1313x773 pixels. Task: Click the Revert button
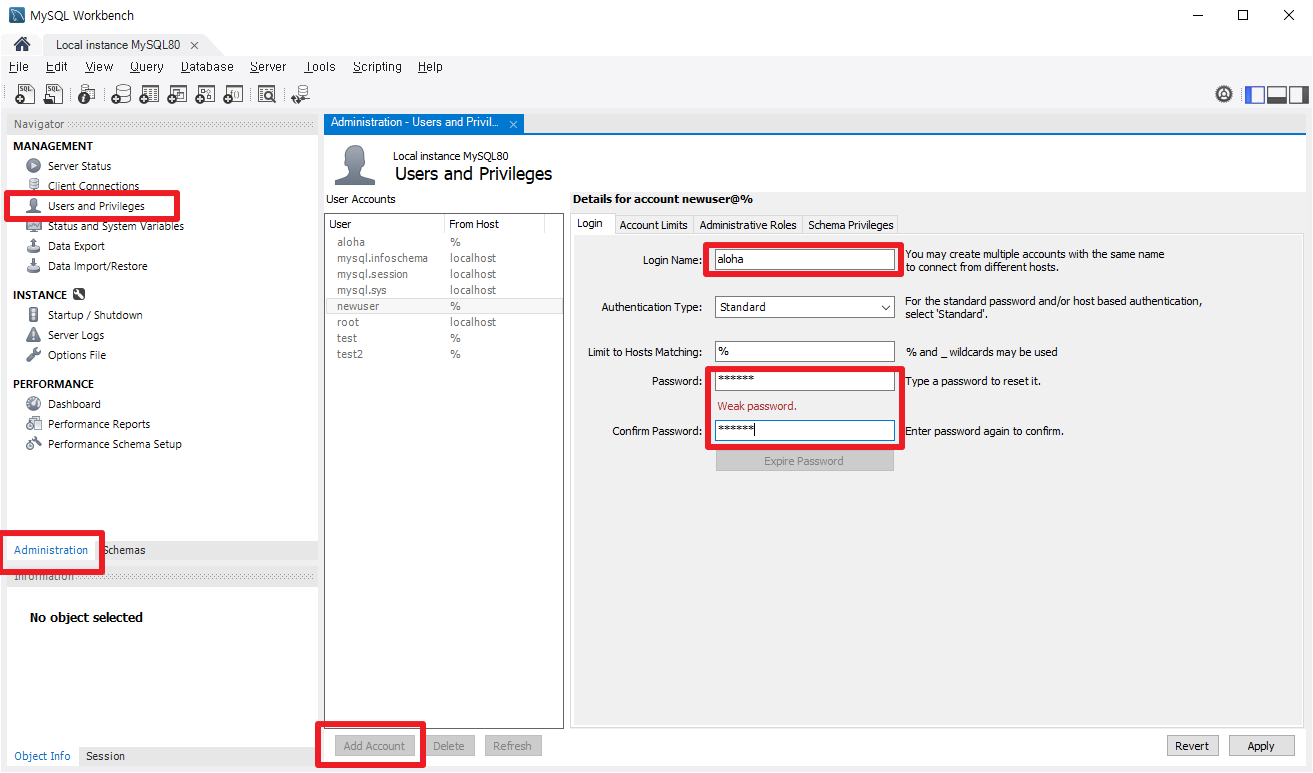pyautogui.click(x=1192, y=746)
